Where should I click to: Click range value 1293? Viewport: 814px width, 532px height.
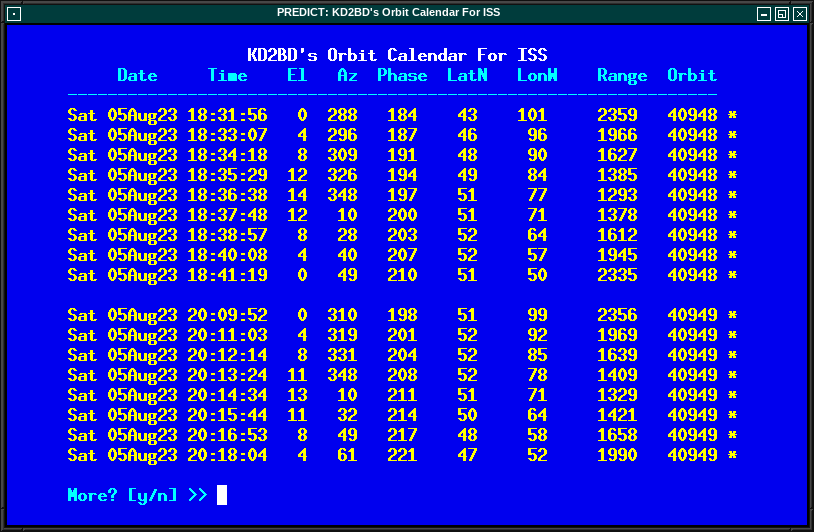(617, 195)
